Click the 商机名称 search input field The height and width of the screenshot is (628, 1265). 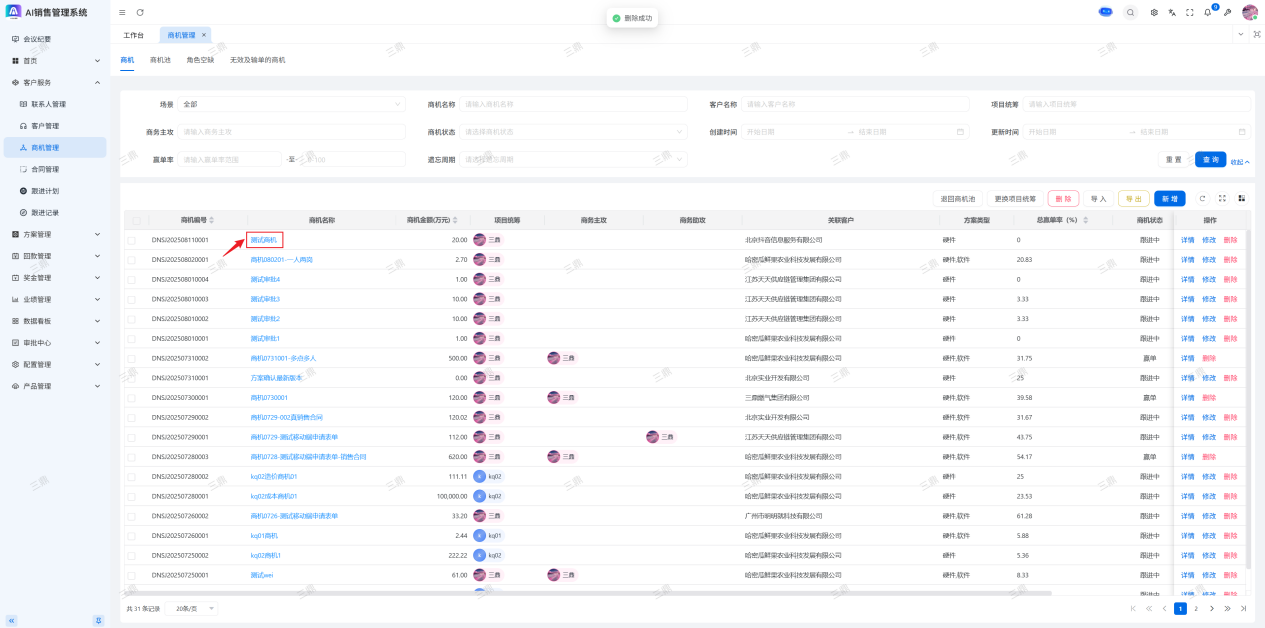(x=573, y=104)
